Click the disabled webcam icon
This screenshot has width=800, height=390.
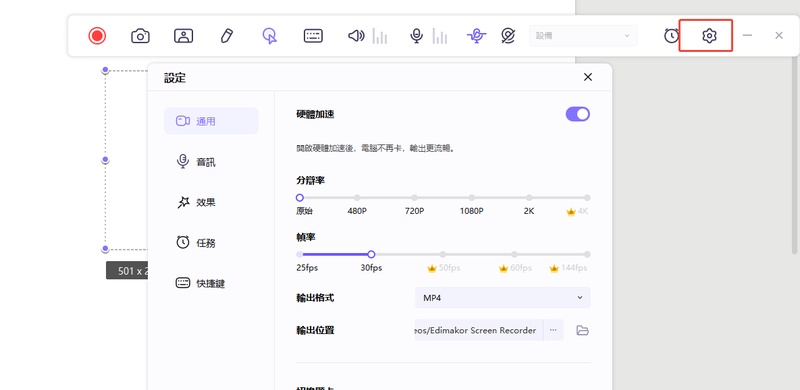508,36
